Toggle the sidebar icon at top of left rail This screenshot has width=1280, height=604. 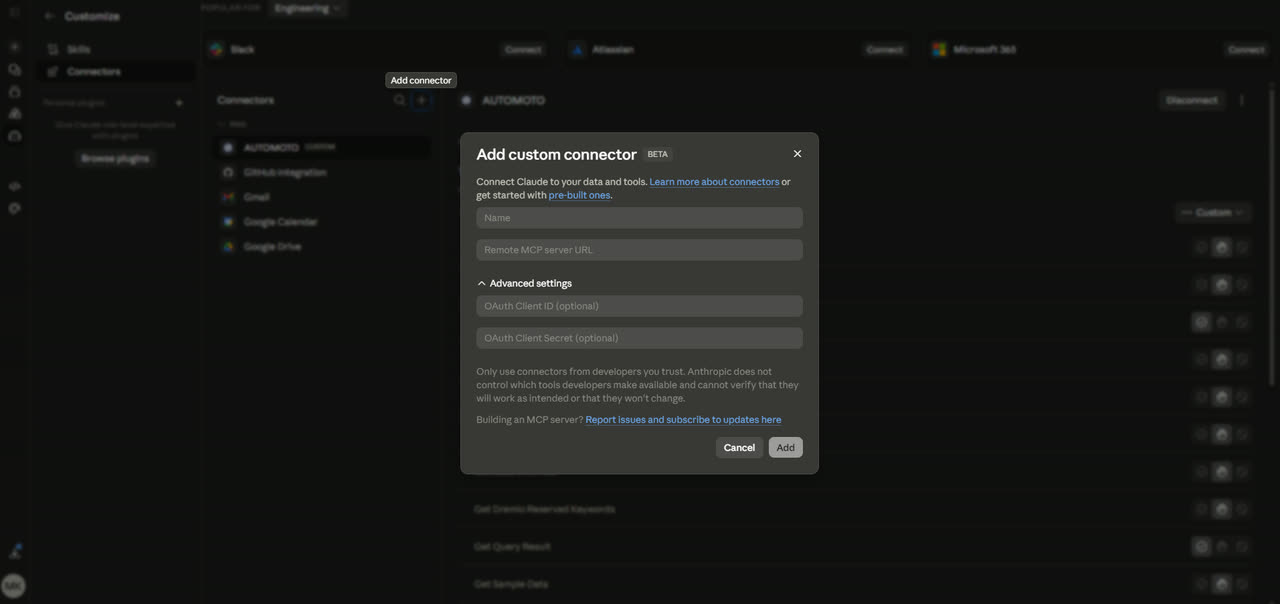point(14,13)
